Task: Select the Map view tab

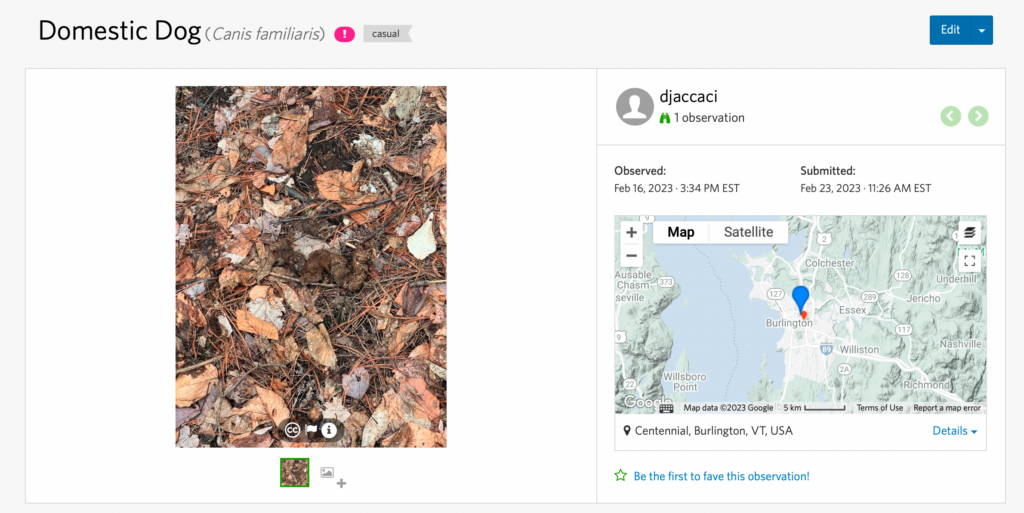Action: 681,232
